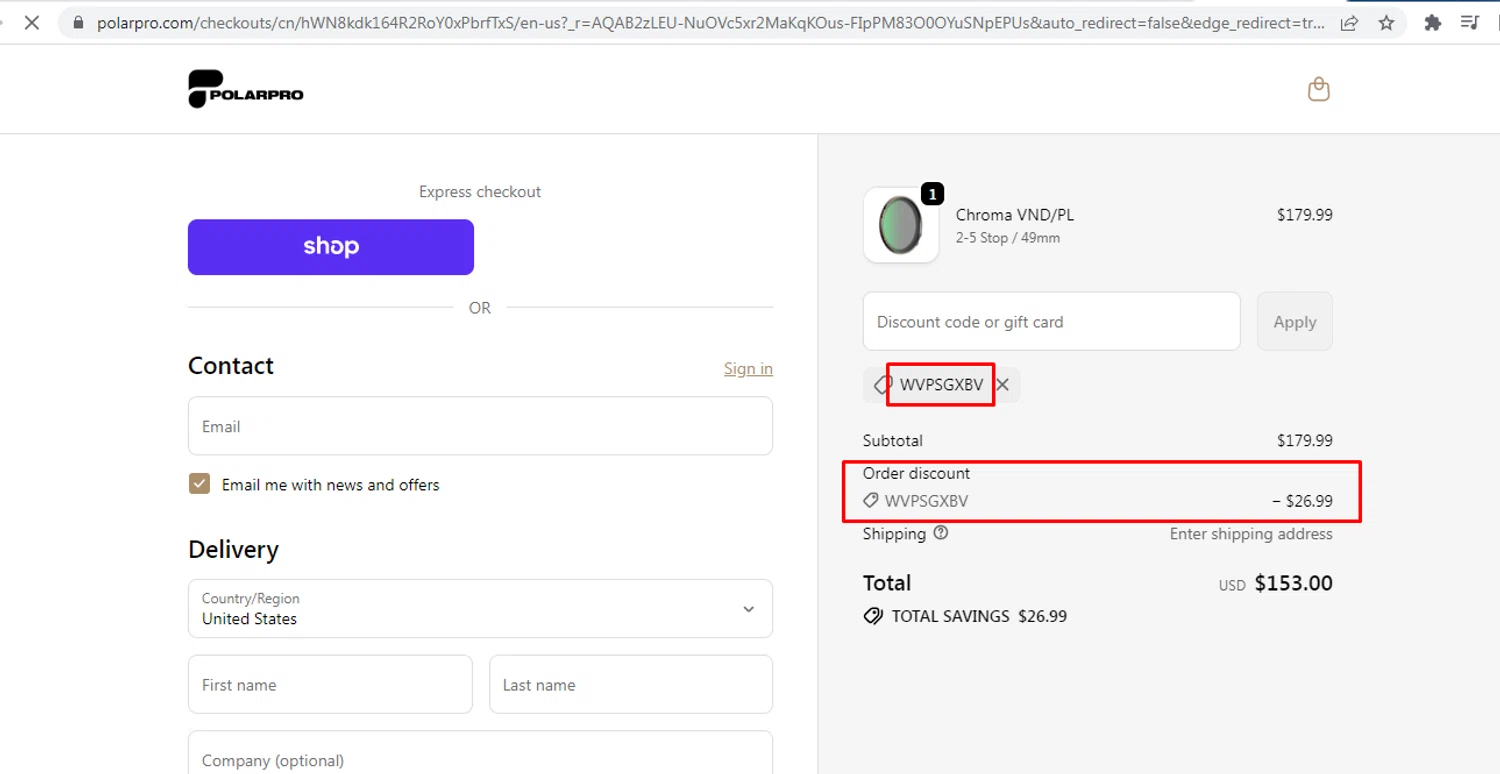Click the Chroma VND/PL product name
Viewport: 1500px width, 774px height.
1015,215
